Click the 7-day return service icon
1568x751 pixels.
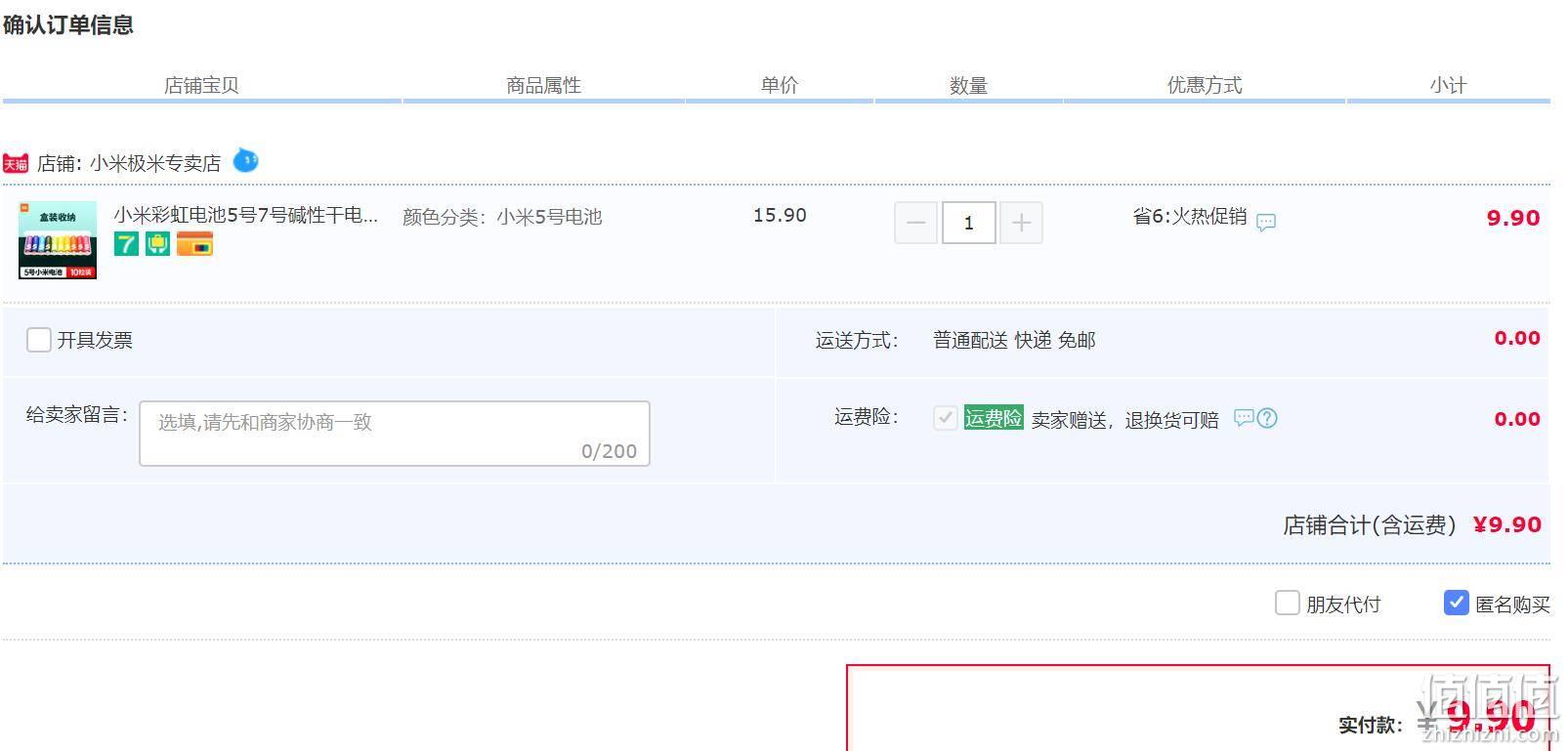click(x=126, y=244)
